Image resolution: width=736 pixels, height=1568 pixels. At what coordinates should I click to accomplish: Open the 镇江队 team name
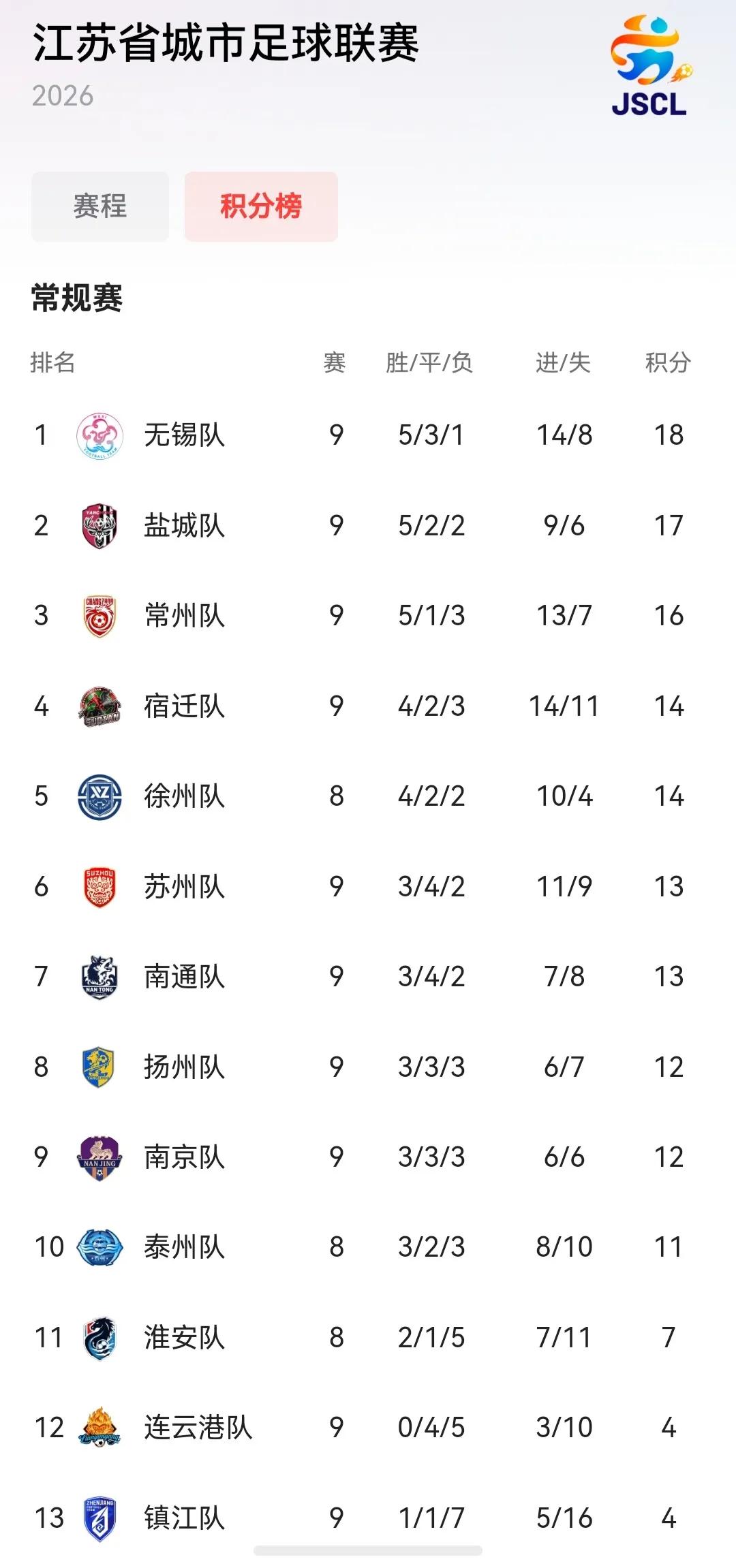tap(184, 1518)
